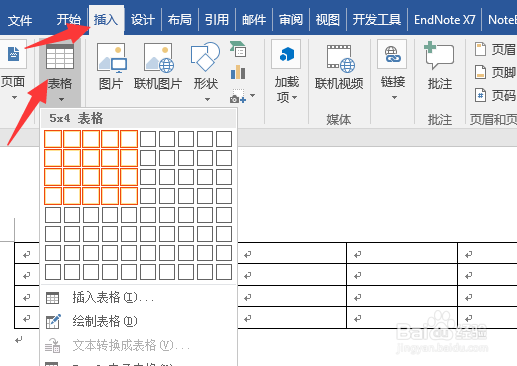Click the 页面 pages icon

(x=13, y=54)
